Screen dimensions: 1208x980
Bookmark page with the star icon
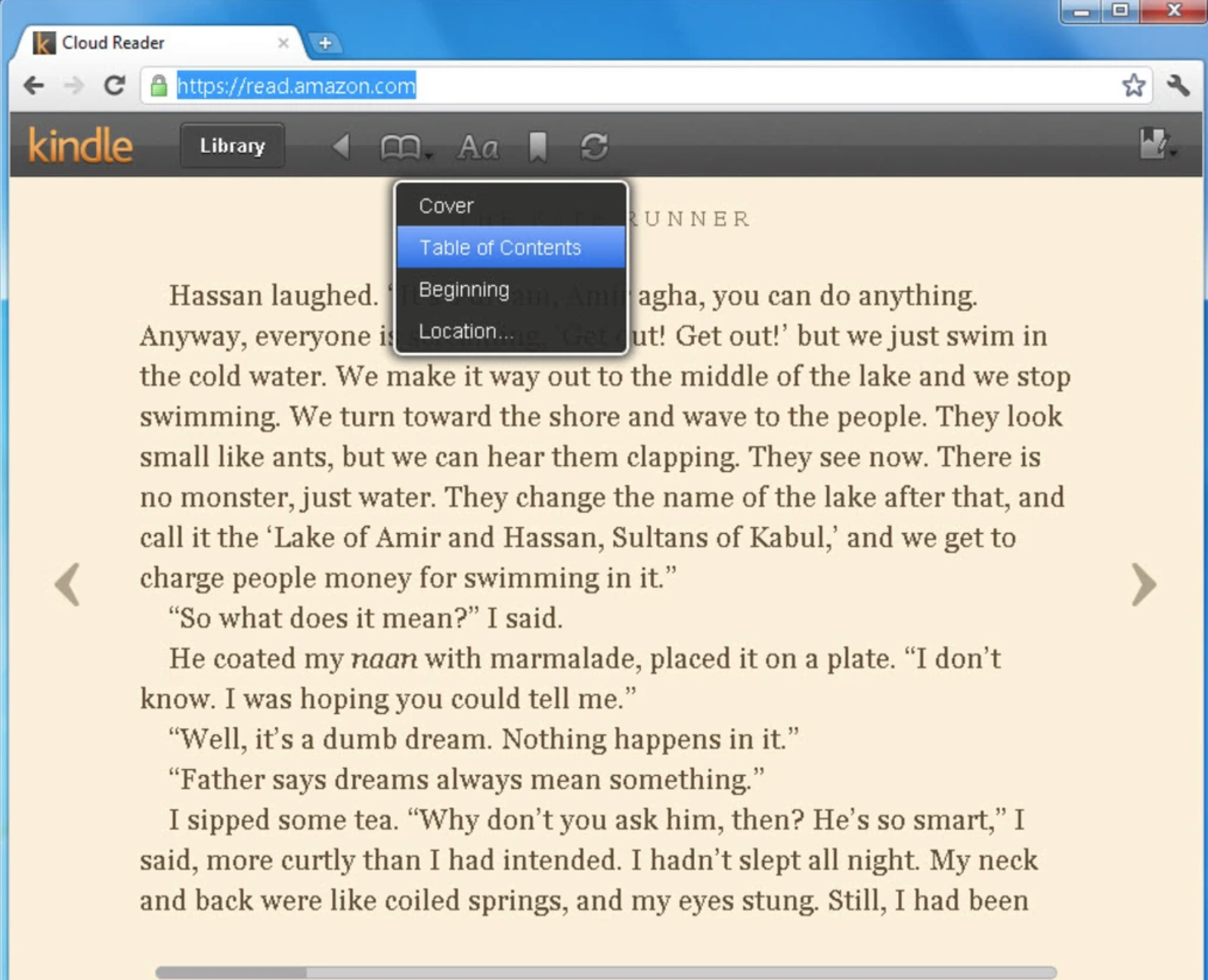click(1133, 85)
